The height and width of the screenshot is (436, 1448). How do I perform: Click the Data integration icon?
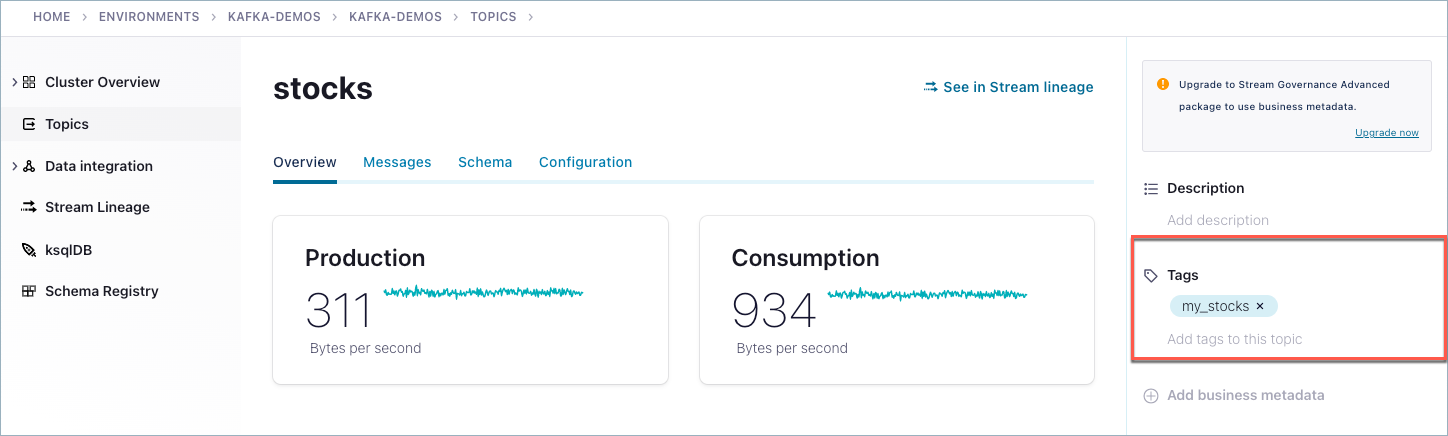click(29, 166)
